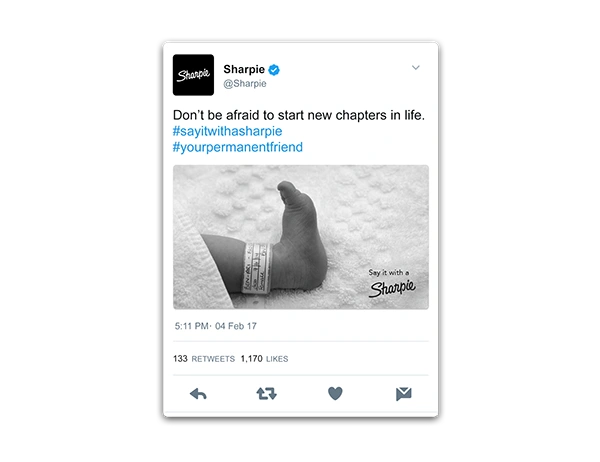Expand tweet options chevron menu

416,68
